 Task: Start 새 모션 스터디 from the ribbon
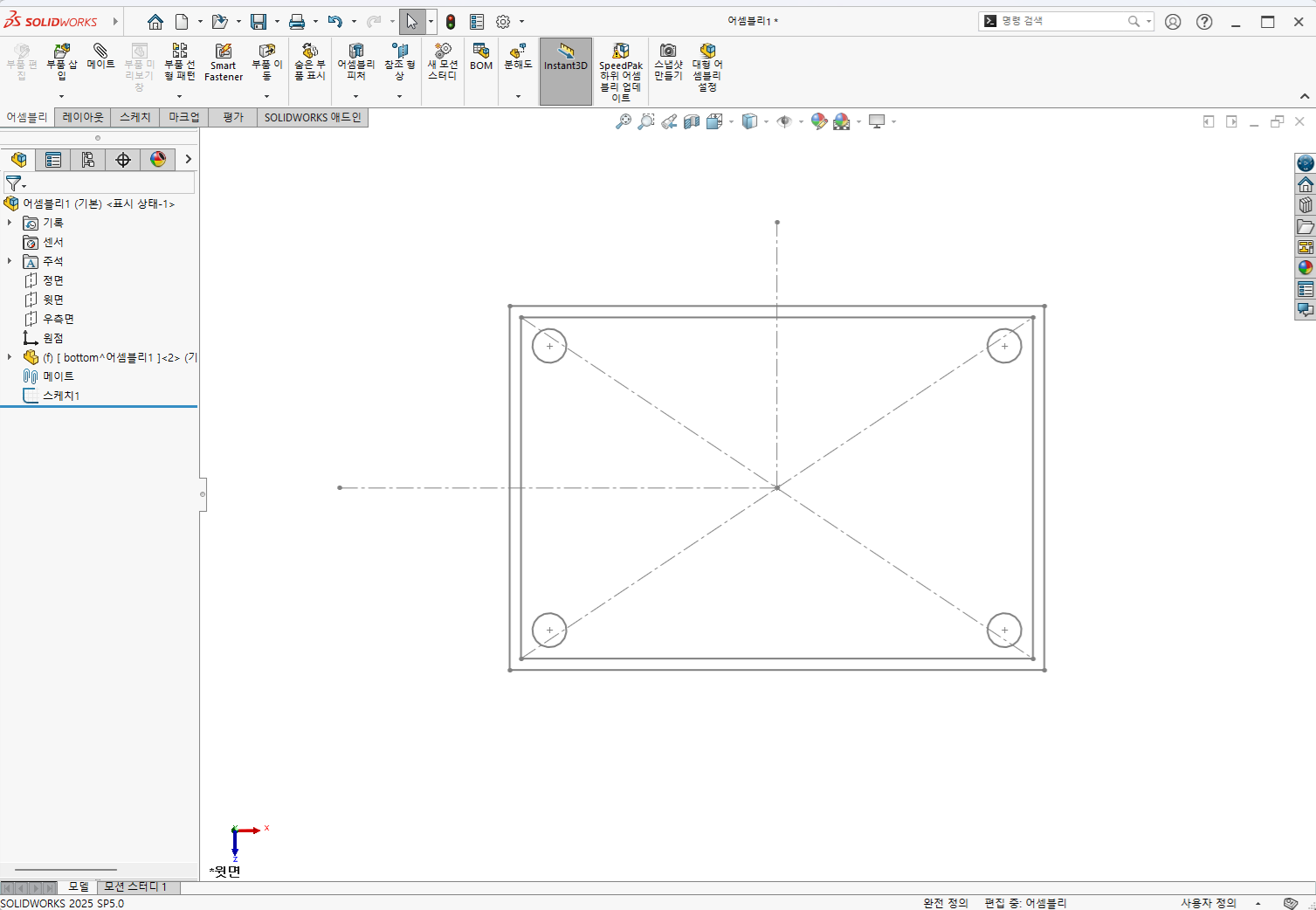443,62
